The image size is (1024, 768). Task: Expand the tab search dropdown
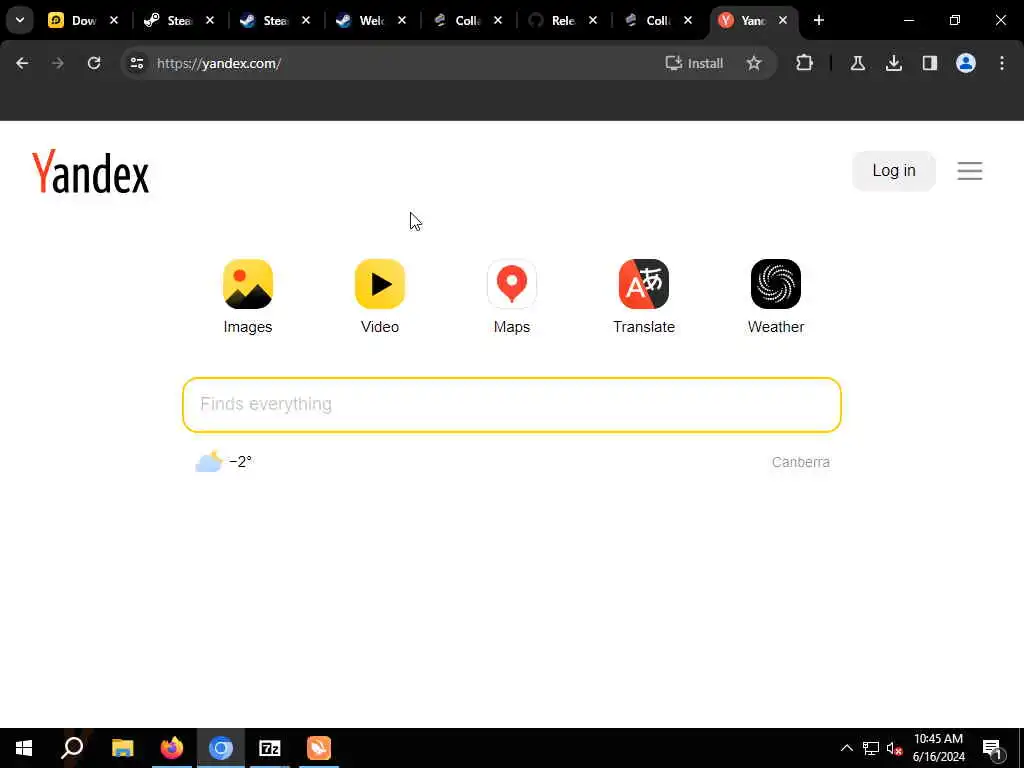point(20,20)
